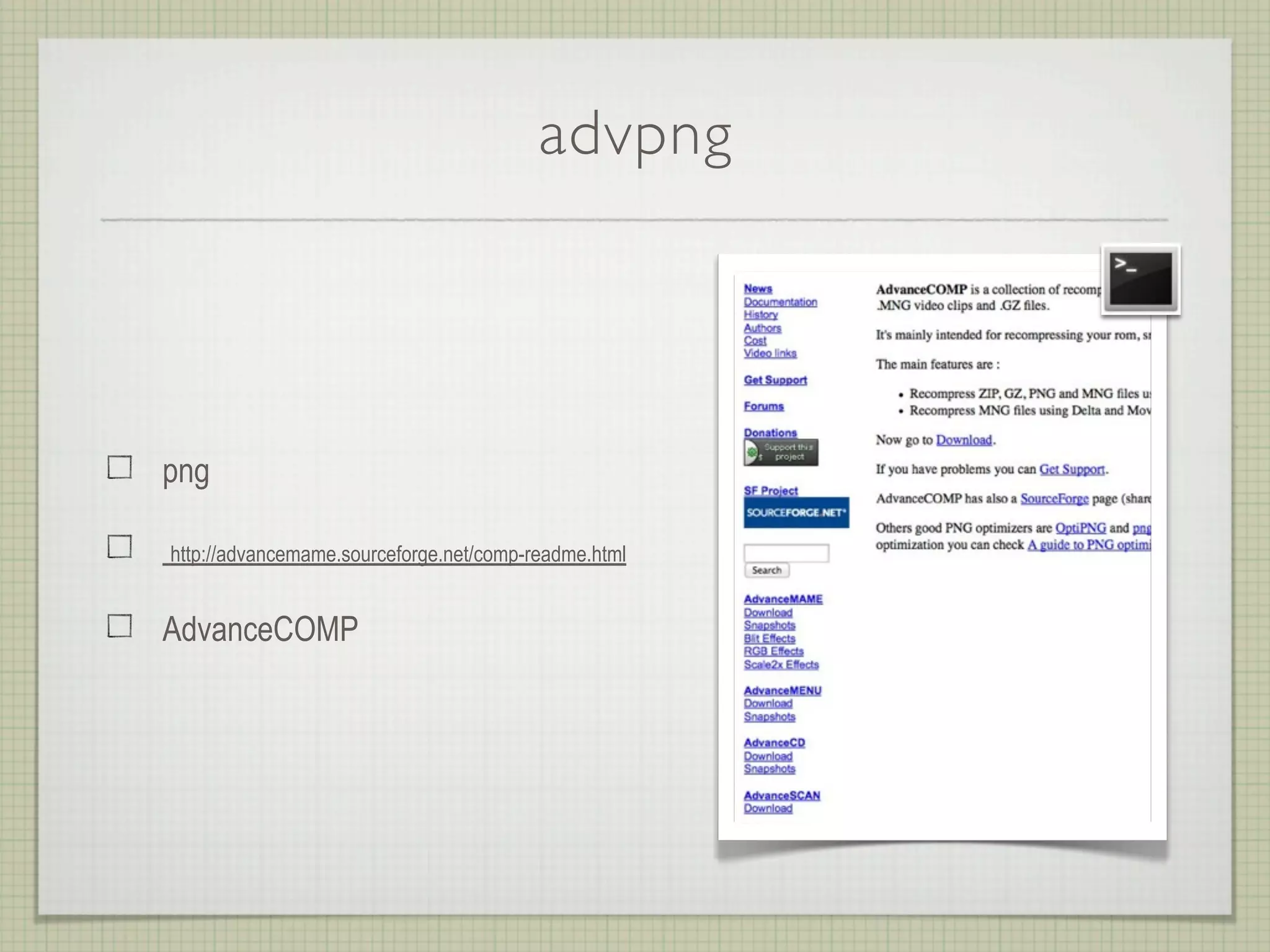Image resolution: width=1270 pixels, height=952 pixels.
Task: Click Download under AdvanceMAME
Action: pos(768,612)
